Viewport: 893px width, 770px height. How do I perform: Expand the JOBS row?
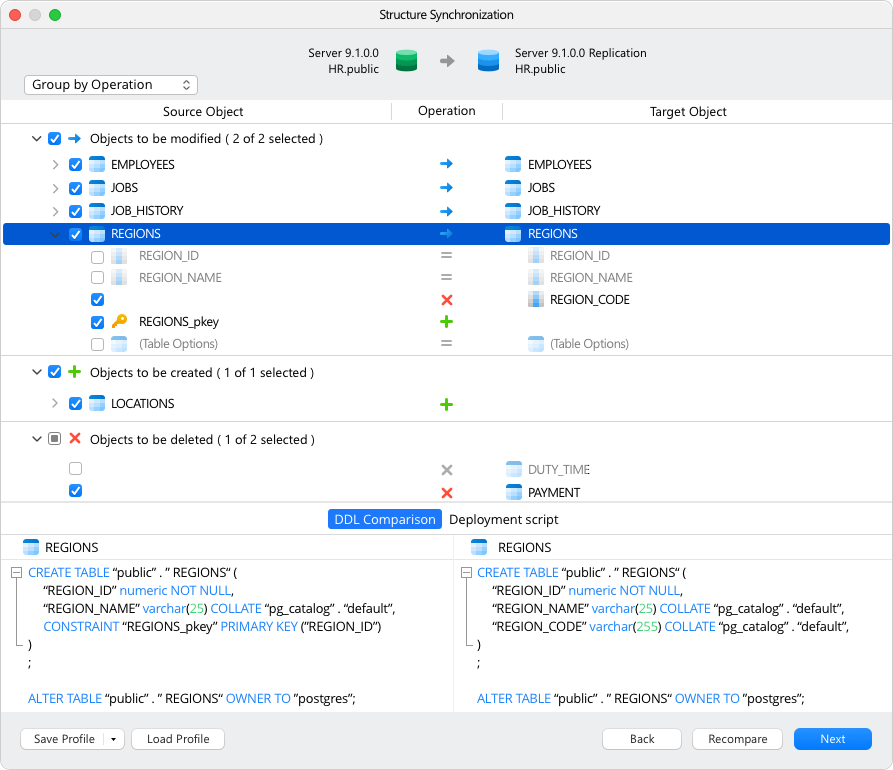55,188
